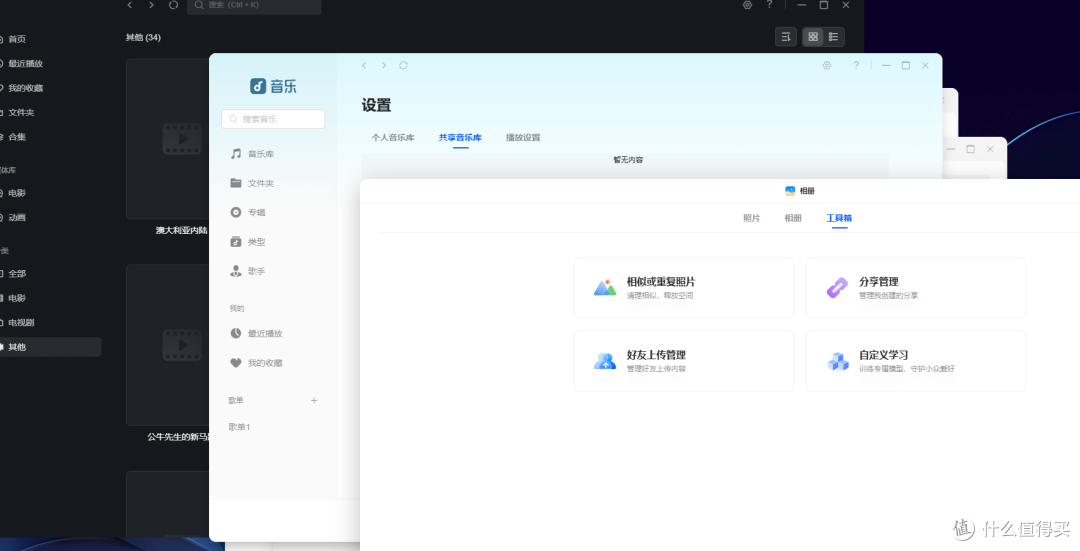Click 其他 (34) heading in video window

tap(143, 37)
